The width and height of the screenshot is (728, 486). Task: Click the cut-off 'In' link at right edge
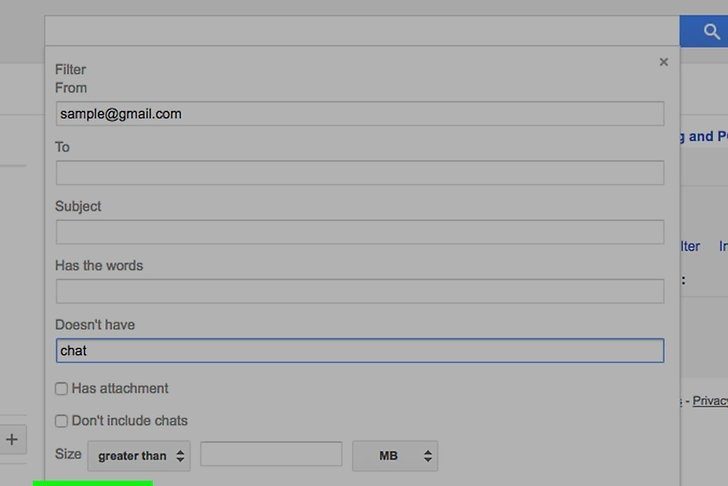tap(722, 246)
